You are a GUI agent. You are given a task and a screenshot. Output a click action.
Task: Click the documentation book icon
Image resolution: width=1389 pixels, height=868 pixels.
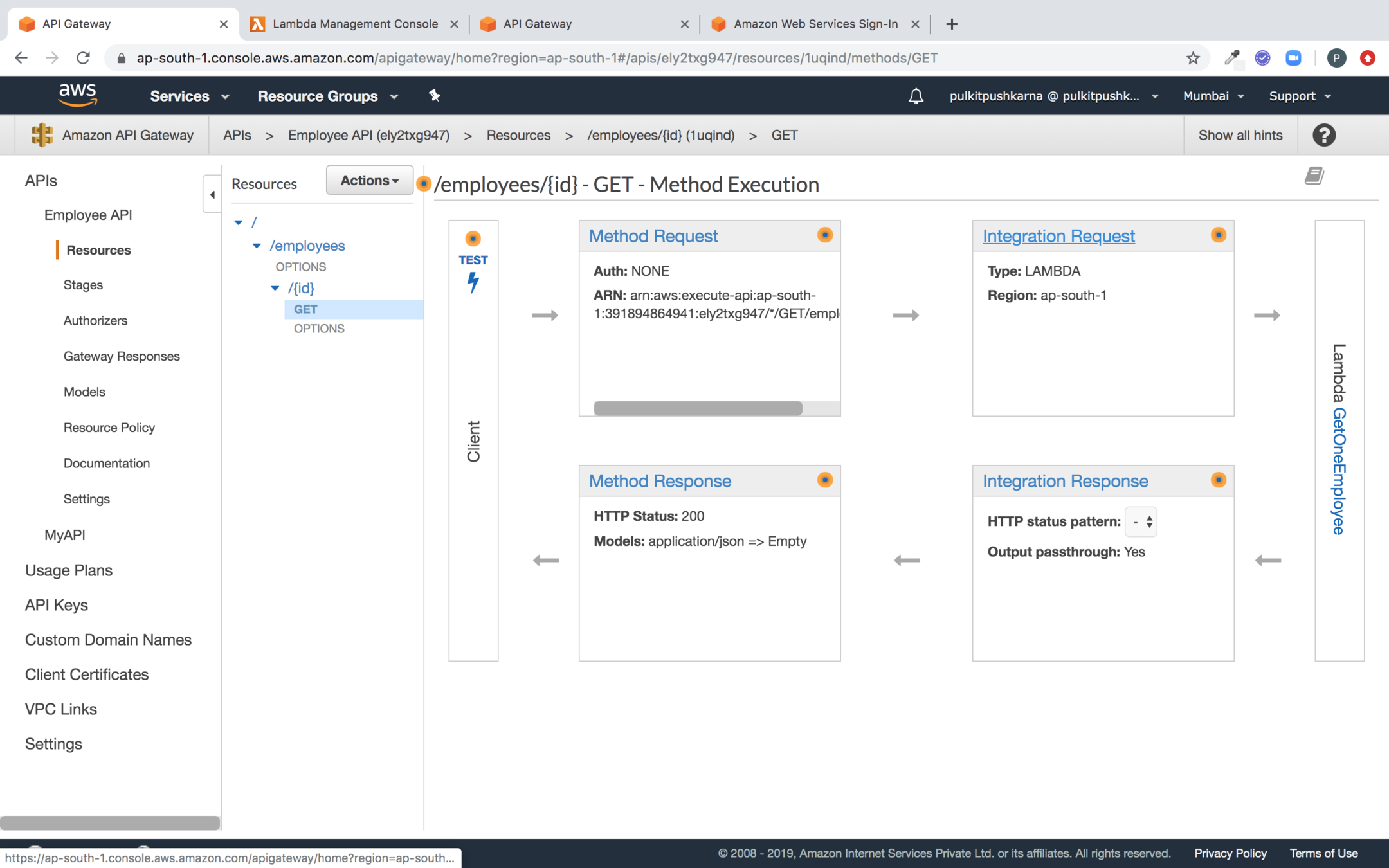coord(1314,176)
